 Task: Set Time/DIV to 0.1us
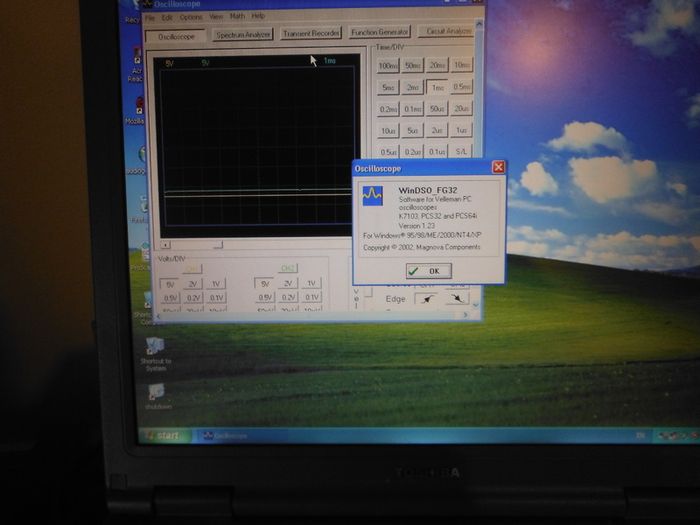pyautogui.click(x=437, y=151)
